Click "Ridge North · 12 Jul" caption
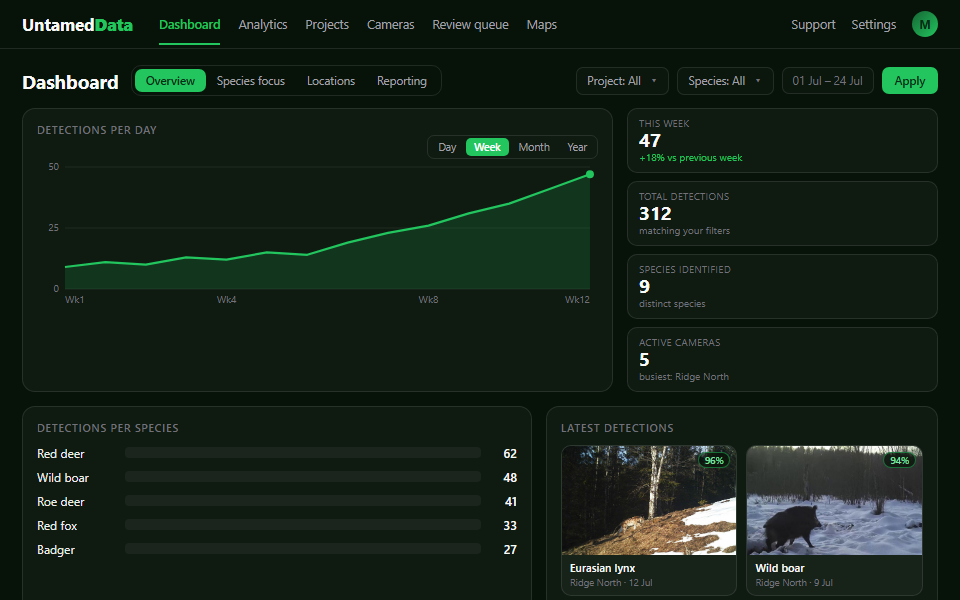Image resolution: width=960 pixels, height=600 pixels. pos(611,583)
